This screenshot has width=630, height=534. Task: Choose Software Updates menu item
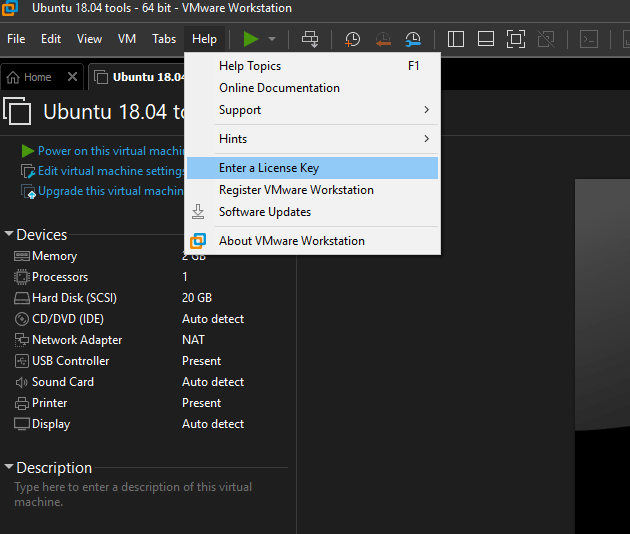pos(313,212)
